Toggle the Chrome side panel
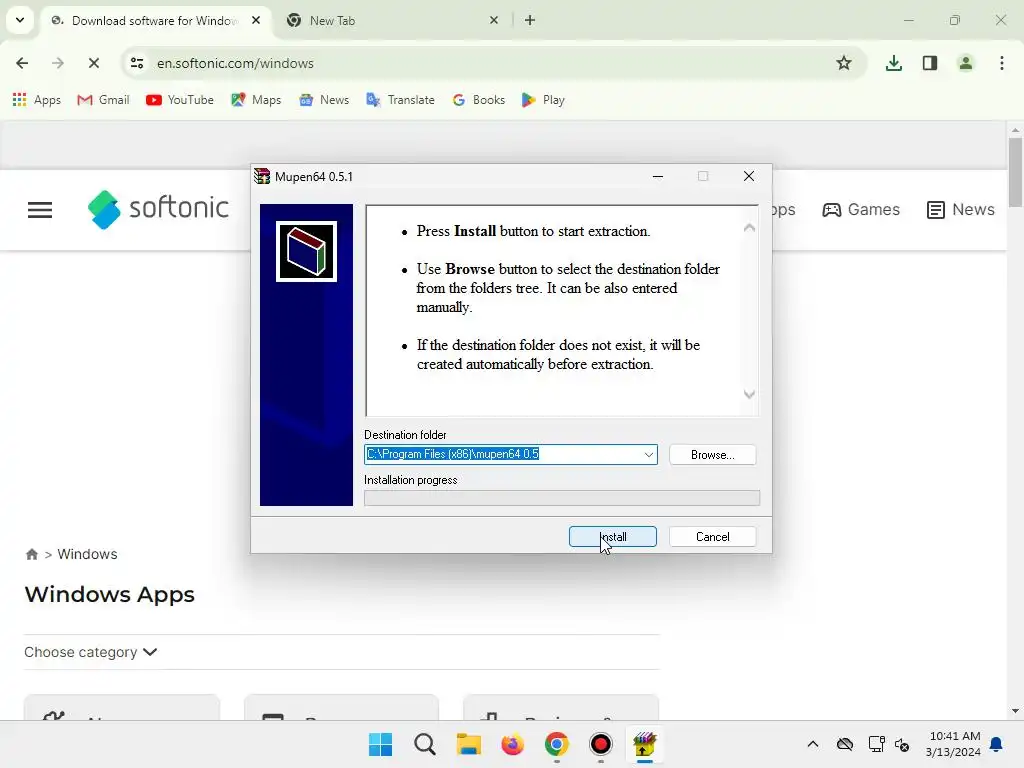This screenshot has width=1024, height=768. click(929, 63)
